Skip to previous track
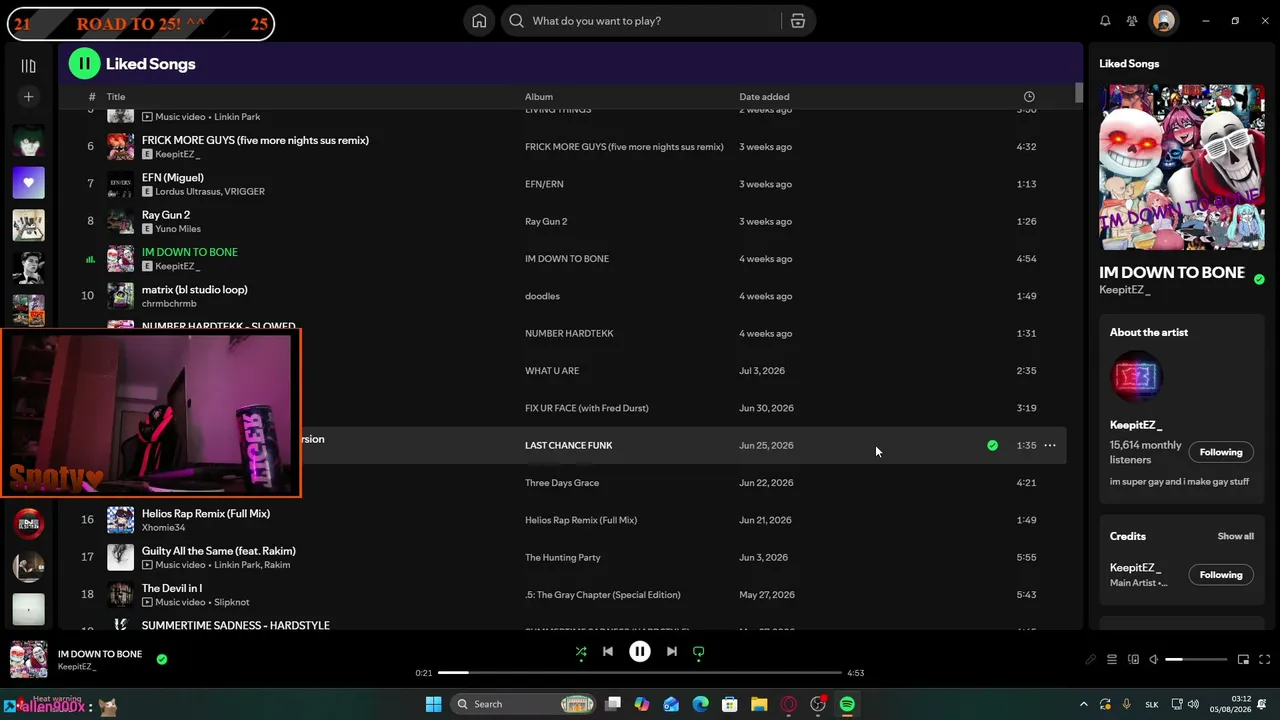This screenshot has height=720, width=1280. [608, 652]
